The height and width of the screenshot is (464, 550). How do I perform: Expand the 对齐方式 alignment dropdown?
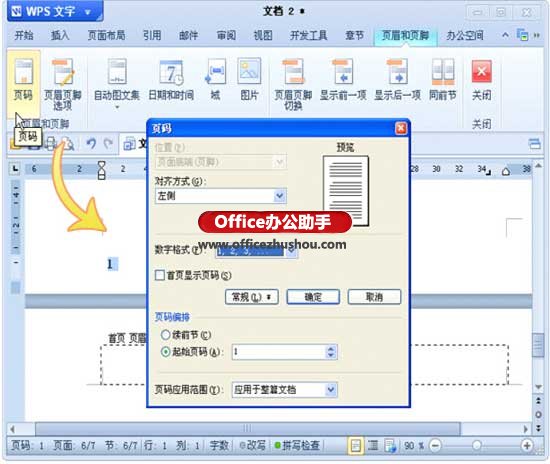point(280,196)
